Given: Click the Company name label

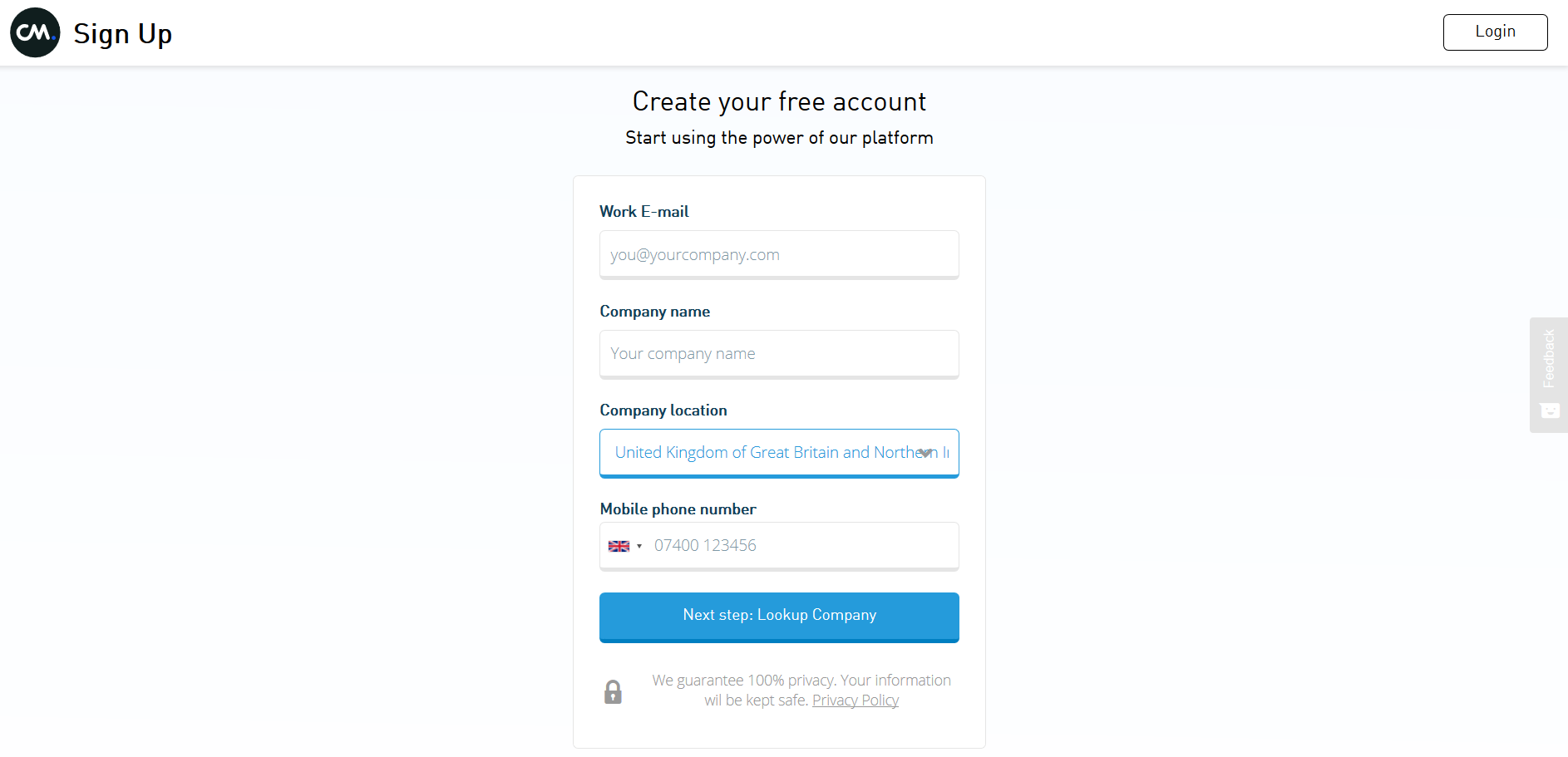Looking at the screenshot, I should [655, 312].
